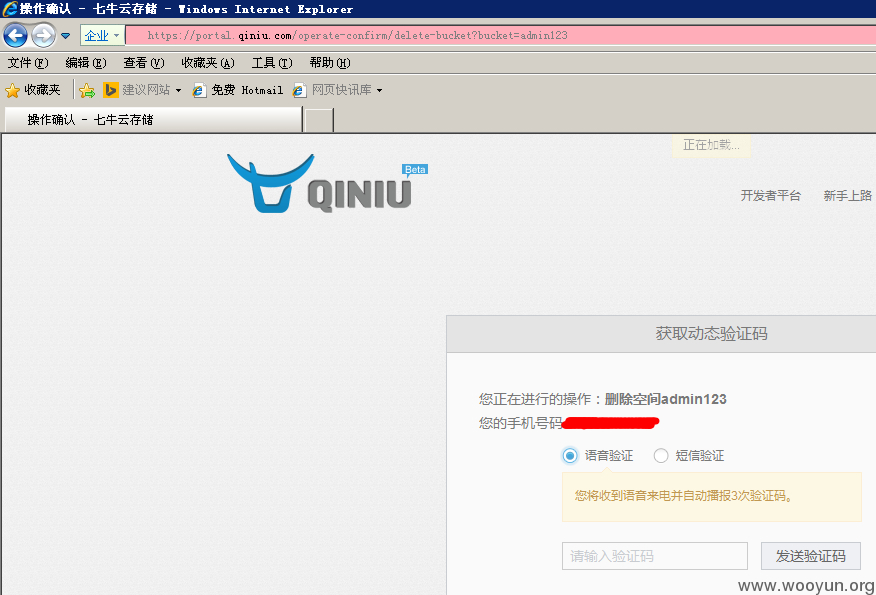Open the 企业 certificate dropdown in address bar
The width and height of the screenshot is (876, 595).
(x=103, y=36)
